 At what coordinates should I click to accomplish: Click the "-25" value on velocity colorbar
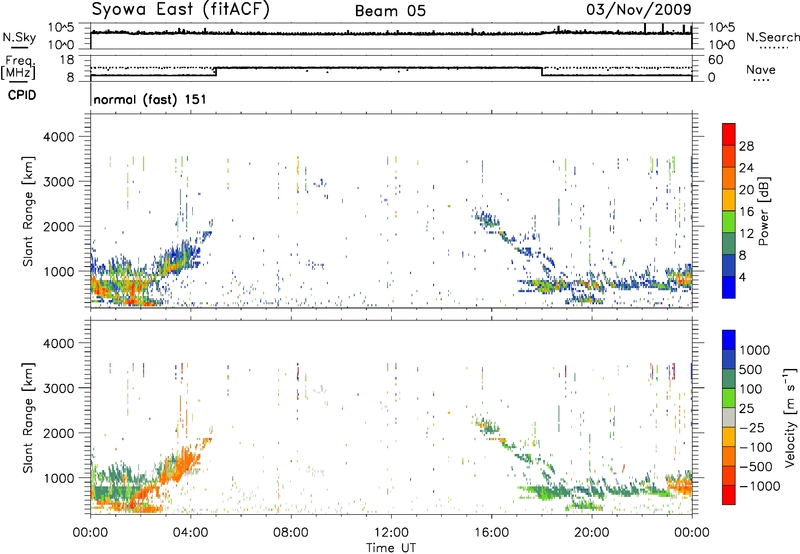(753, 428)
